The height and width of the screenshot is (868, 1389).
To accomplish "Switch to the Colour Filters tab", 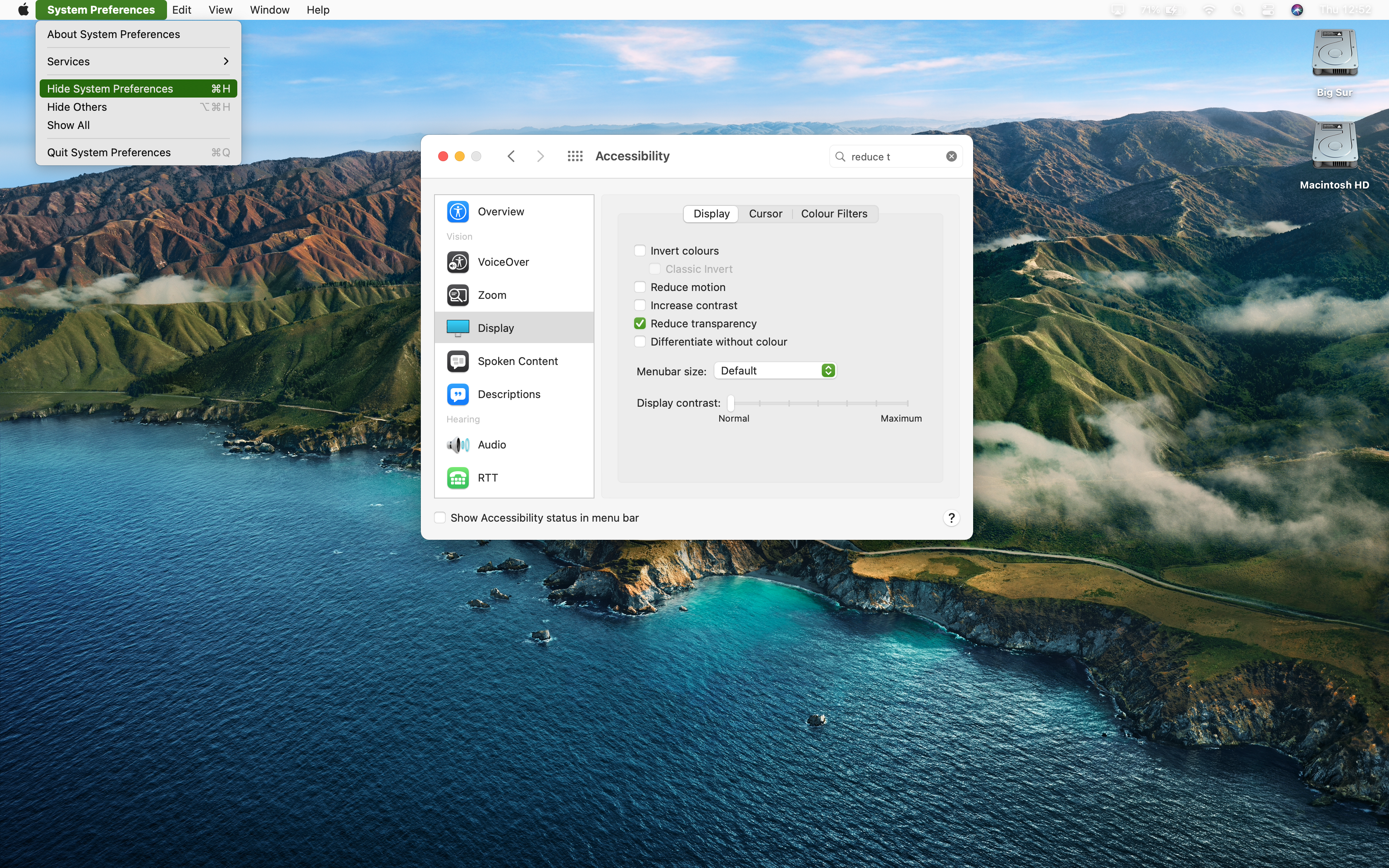I will [833, 214].
